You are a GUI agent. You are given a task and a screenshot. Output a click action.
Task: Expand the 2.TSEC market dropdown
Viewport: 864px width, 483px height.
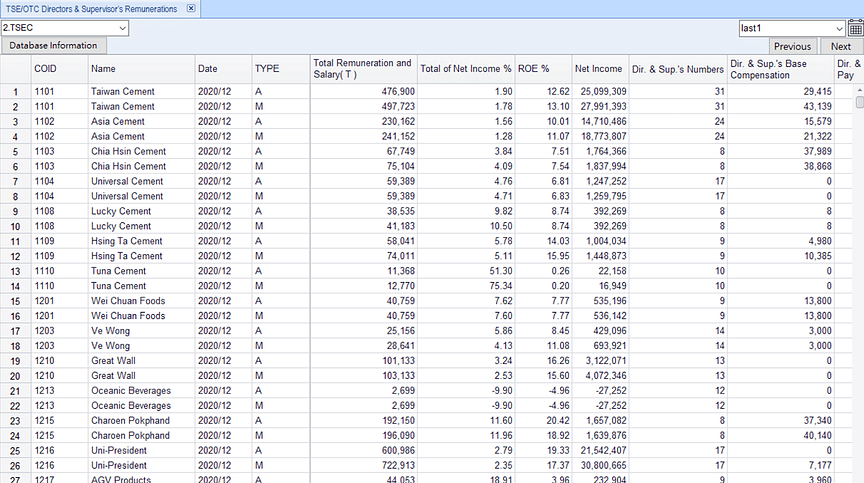(x=122, y=29)
